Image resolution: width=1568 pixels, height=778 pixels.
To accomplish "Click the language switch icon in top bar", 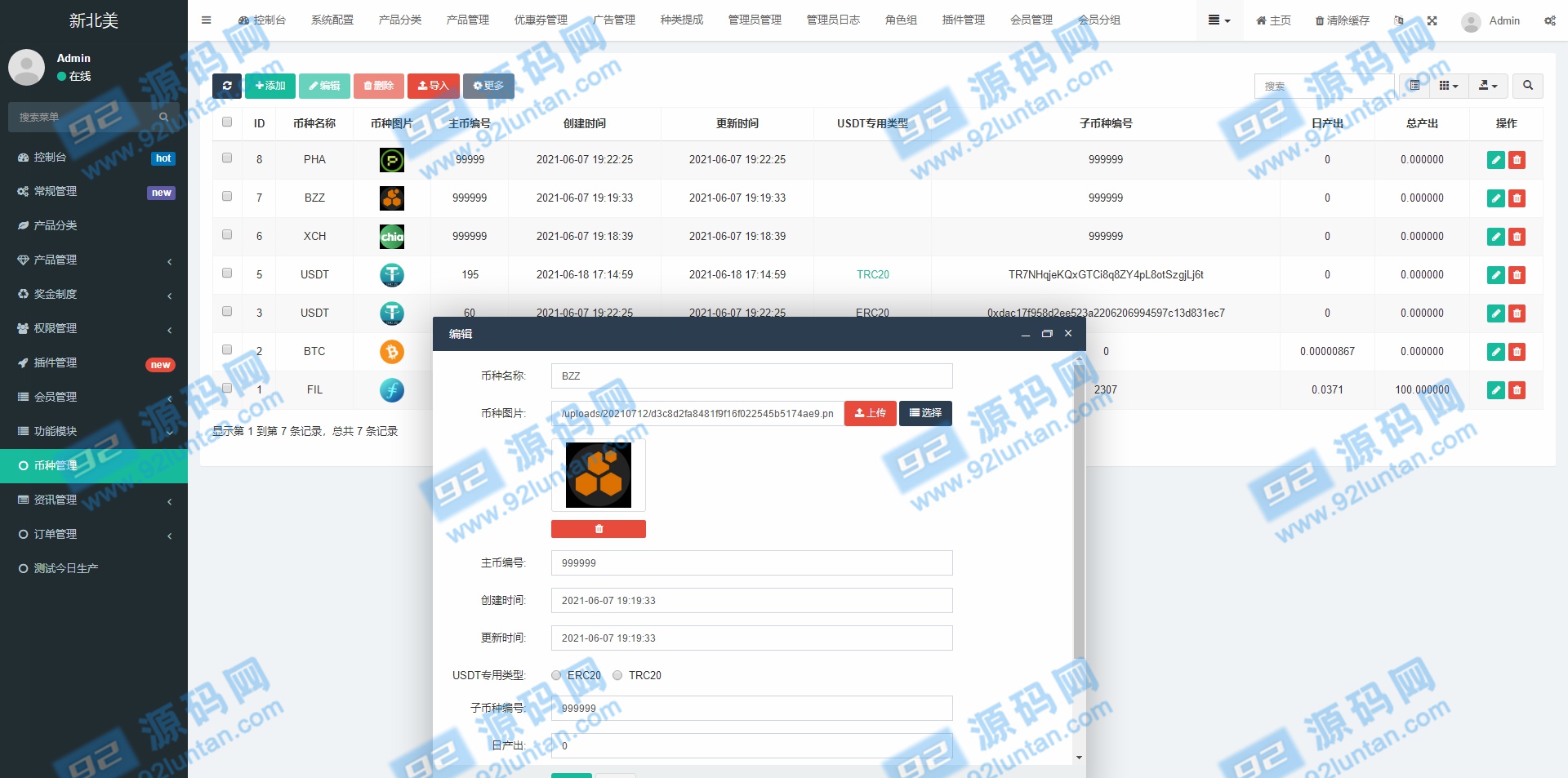I will [x=1399, y=20].
